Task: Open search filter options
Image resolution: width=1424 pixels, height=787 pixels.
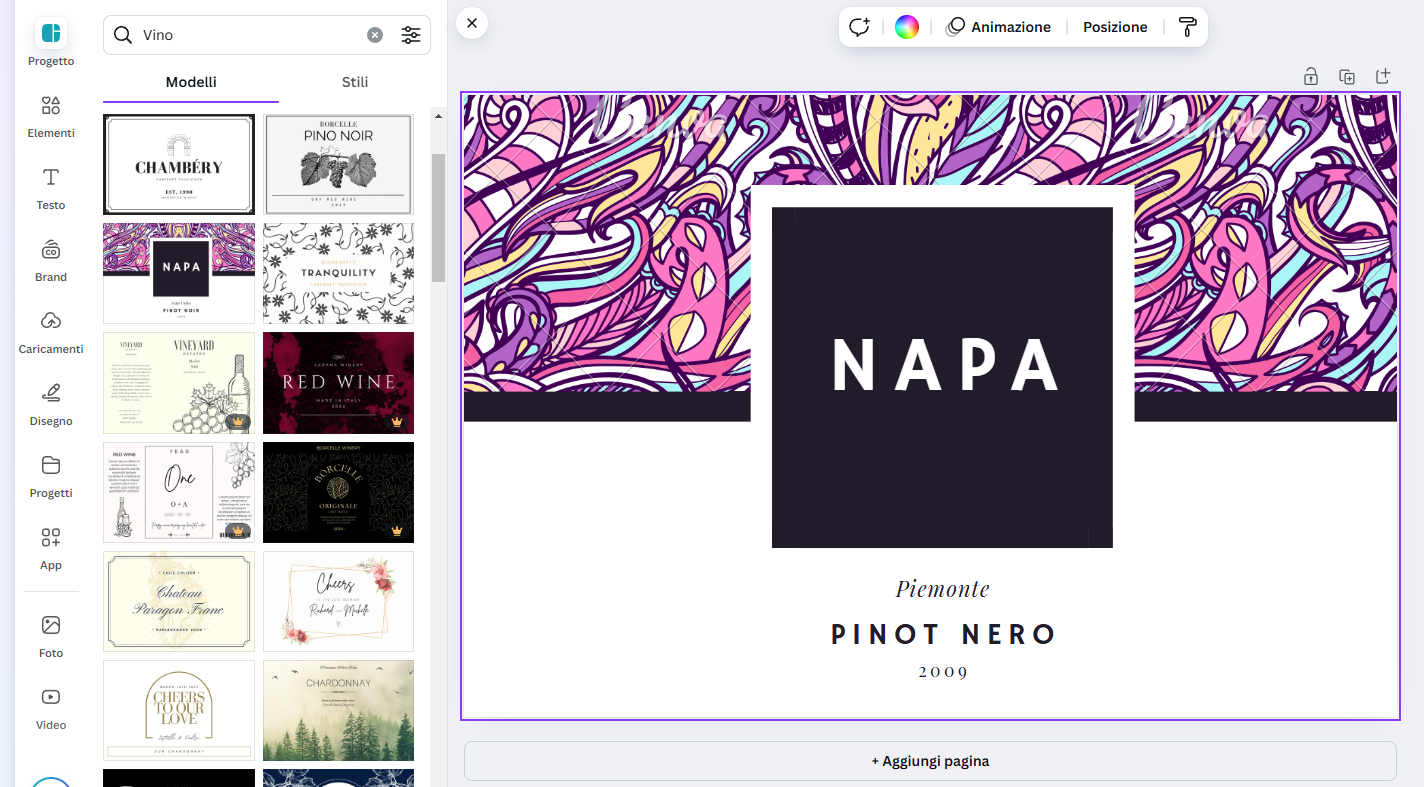Action: pyautogui.click(x=411, y=35)
